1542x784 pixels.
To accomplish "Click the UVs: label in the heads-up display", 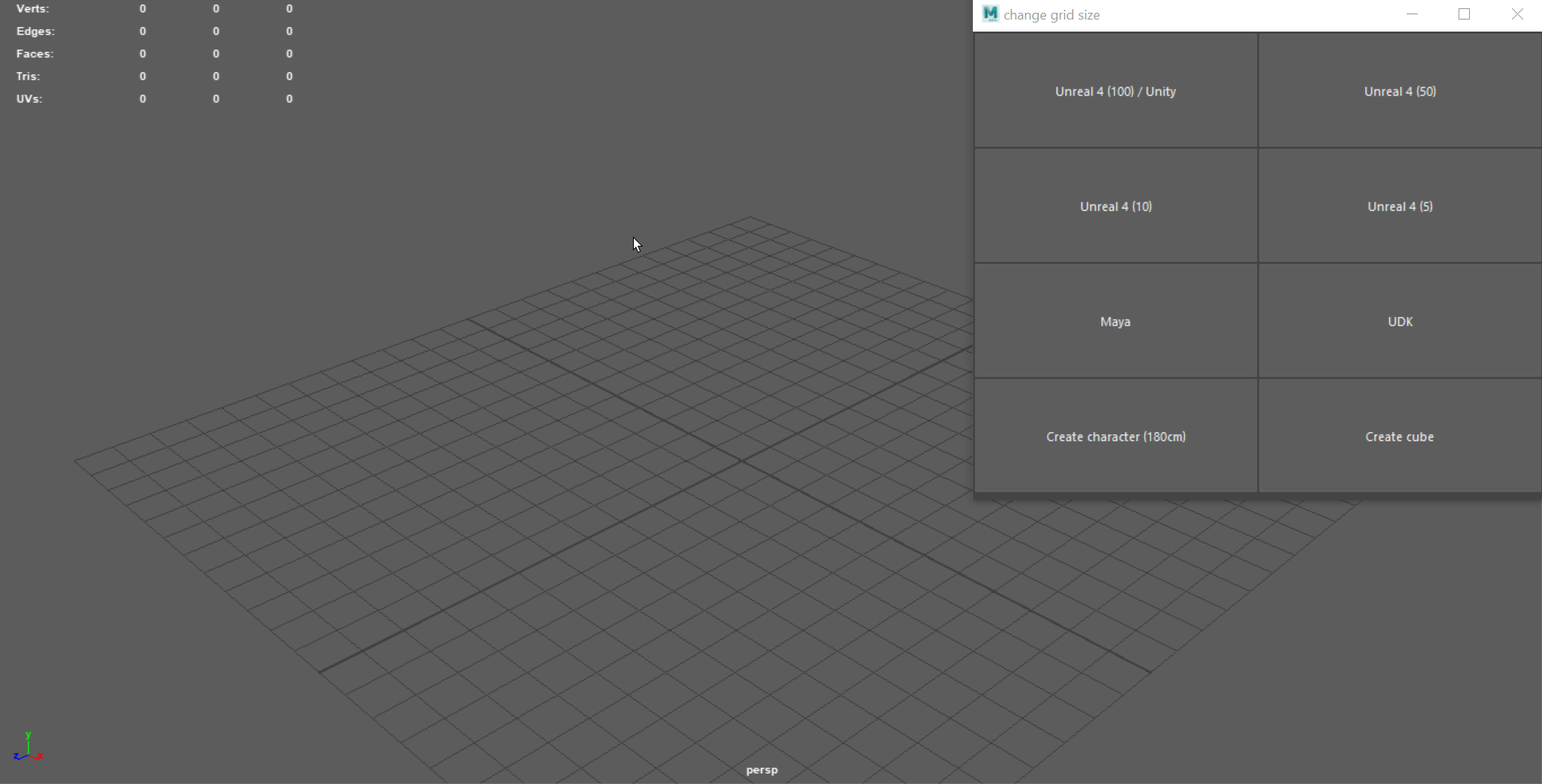I will (29, 98).
